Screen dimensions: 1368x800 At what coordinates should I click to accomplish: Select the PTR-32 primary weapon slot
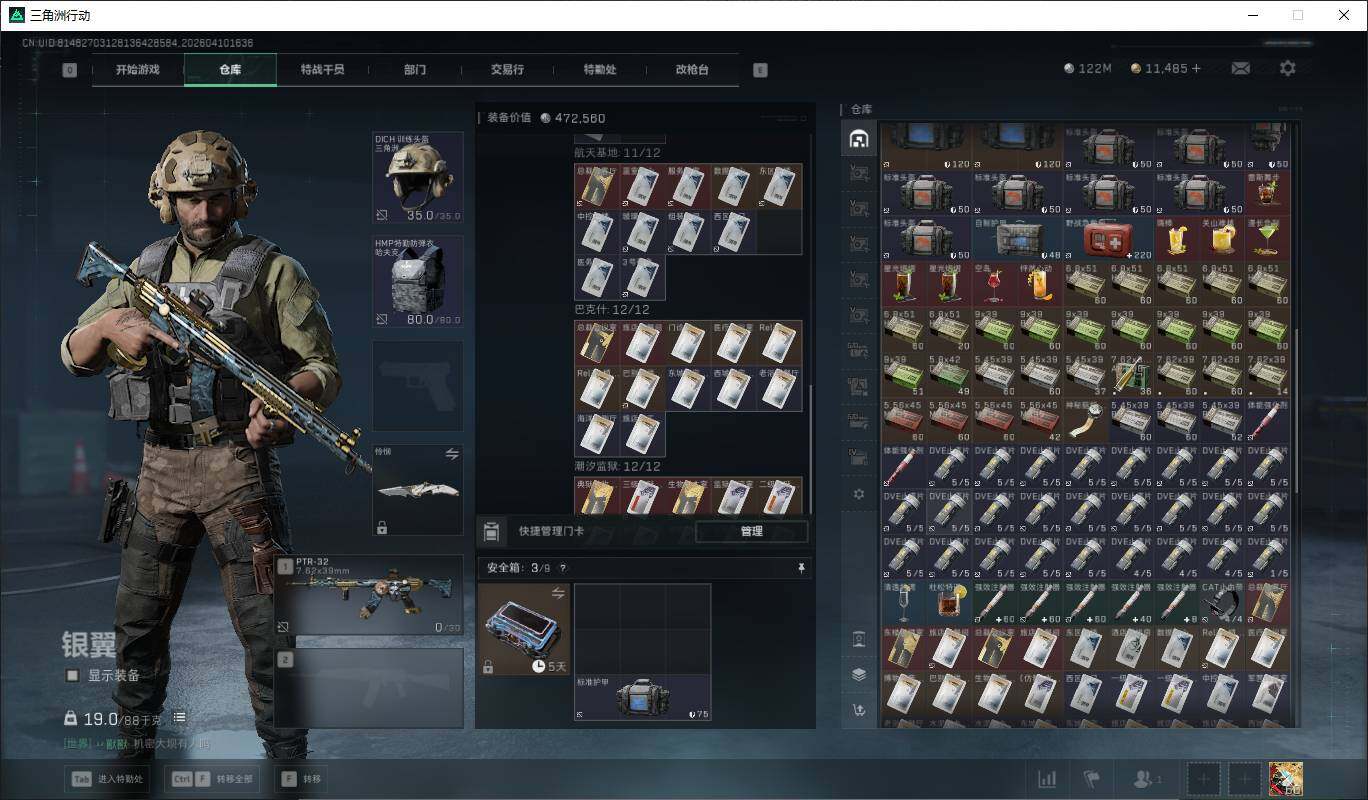tap(369, 596)
